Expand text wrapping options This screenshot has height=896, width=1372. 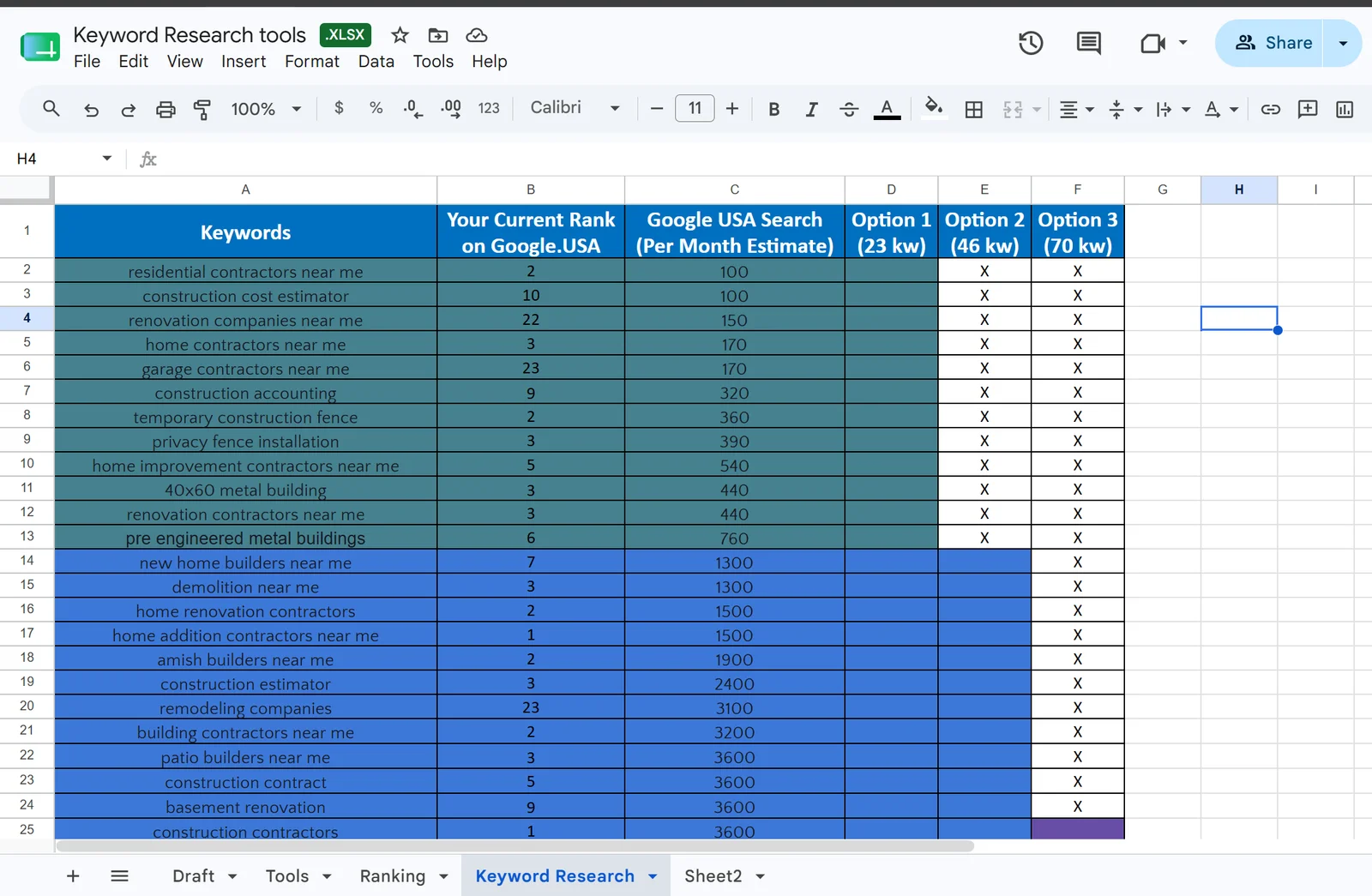click(1186, 110)
